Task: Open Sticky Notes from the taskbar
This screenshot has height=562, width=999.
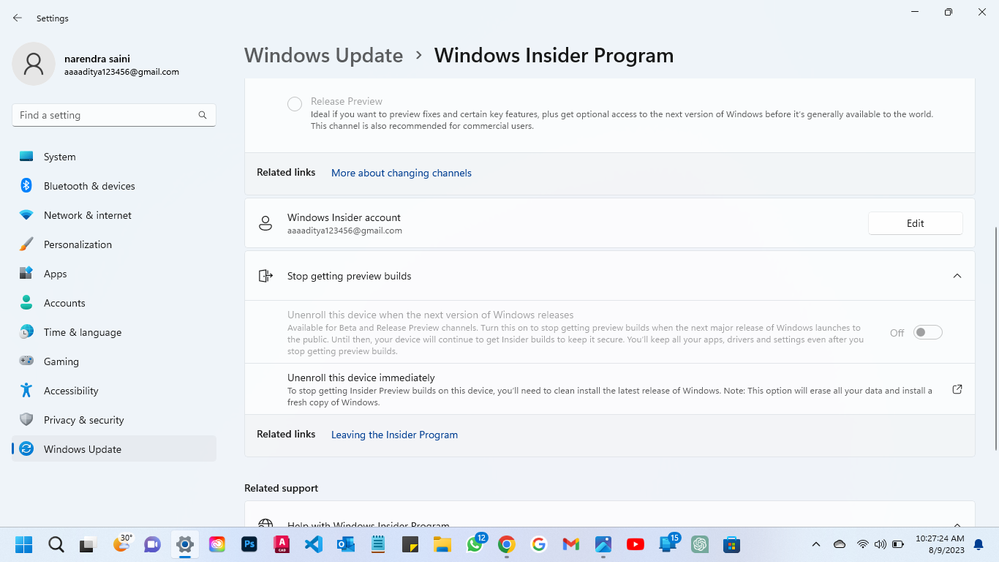Action: point(410,545)
